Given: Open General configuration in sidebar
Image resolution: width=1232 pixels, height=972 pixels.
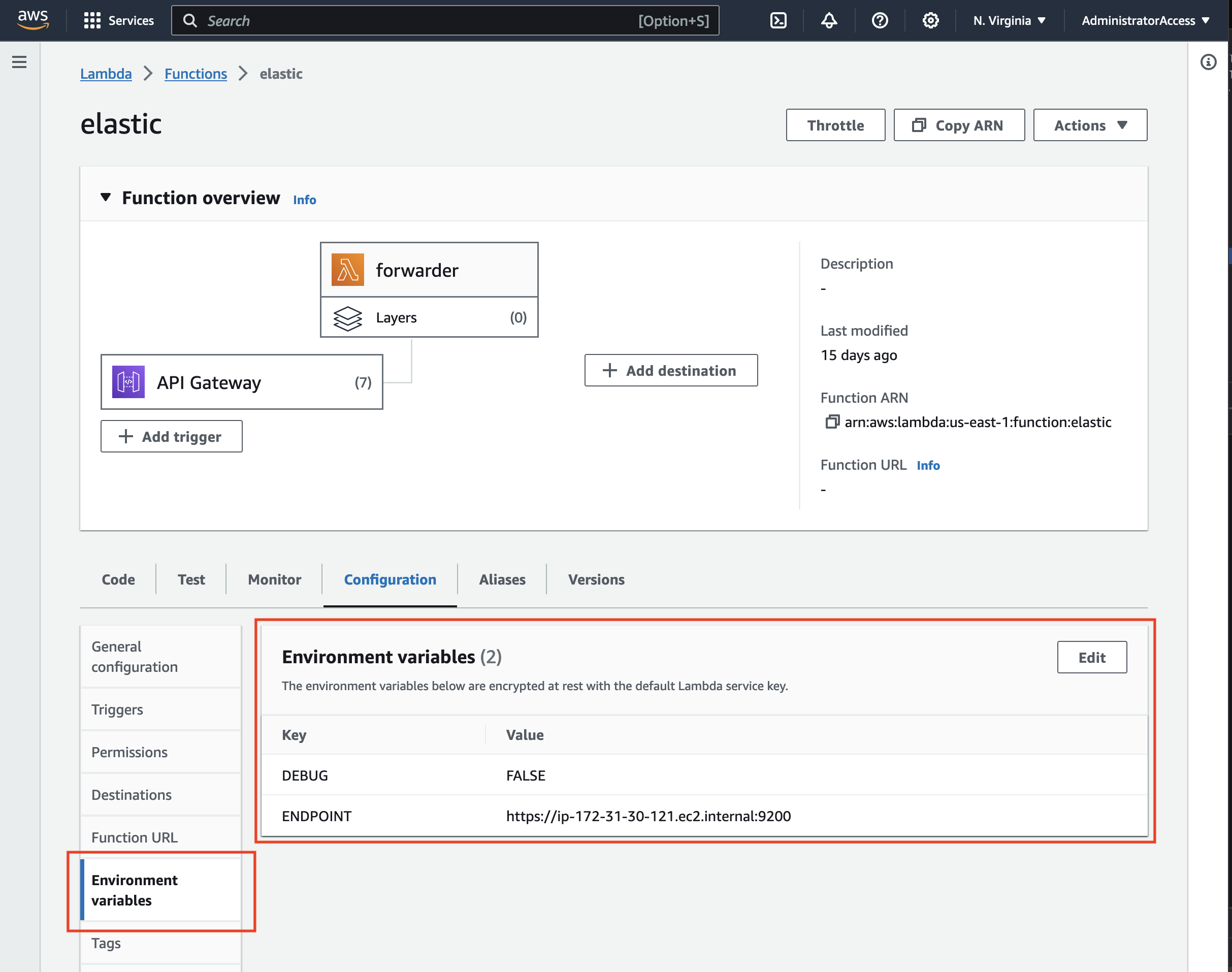Looking at the screenshot, I should (x=161, y=657).
